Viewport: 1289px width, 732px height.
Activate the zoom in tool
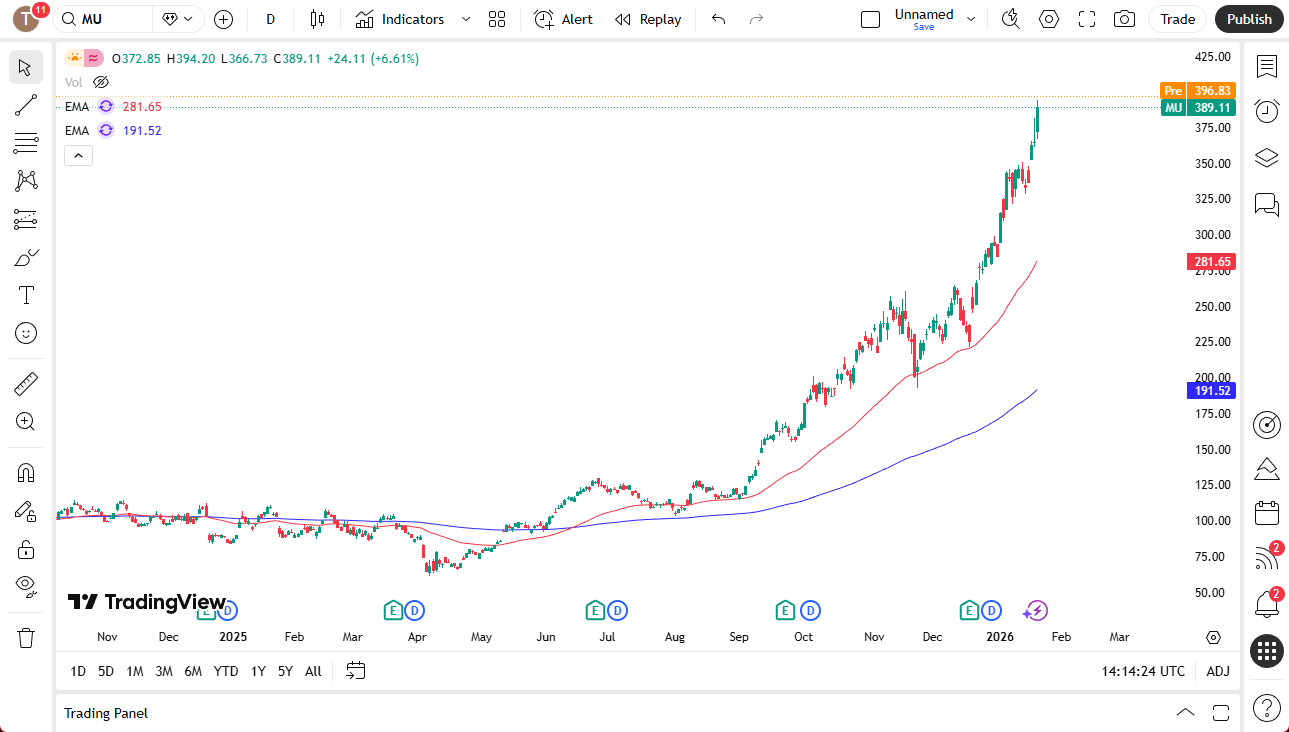click(26, 421)
